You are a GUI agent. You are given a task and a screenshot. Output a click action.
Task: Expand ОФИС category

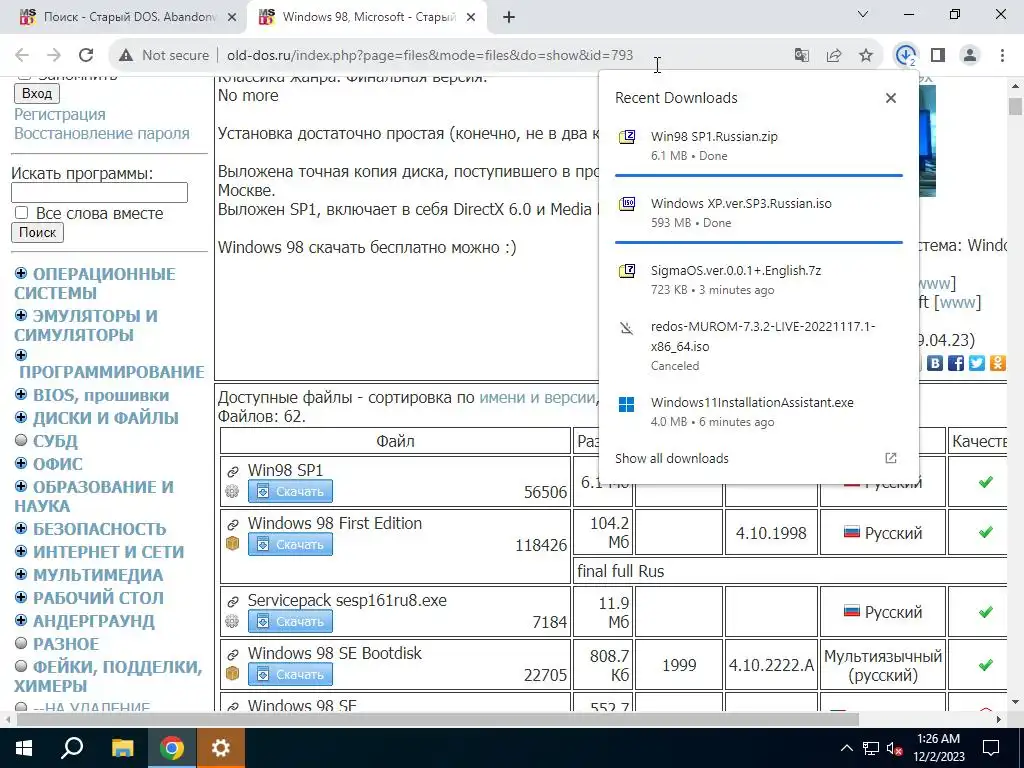point(21,463)
